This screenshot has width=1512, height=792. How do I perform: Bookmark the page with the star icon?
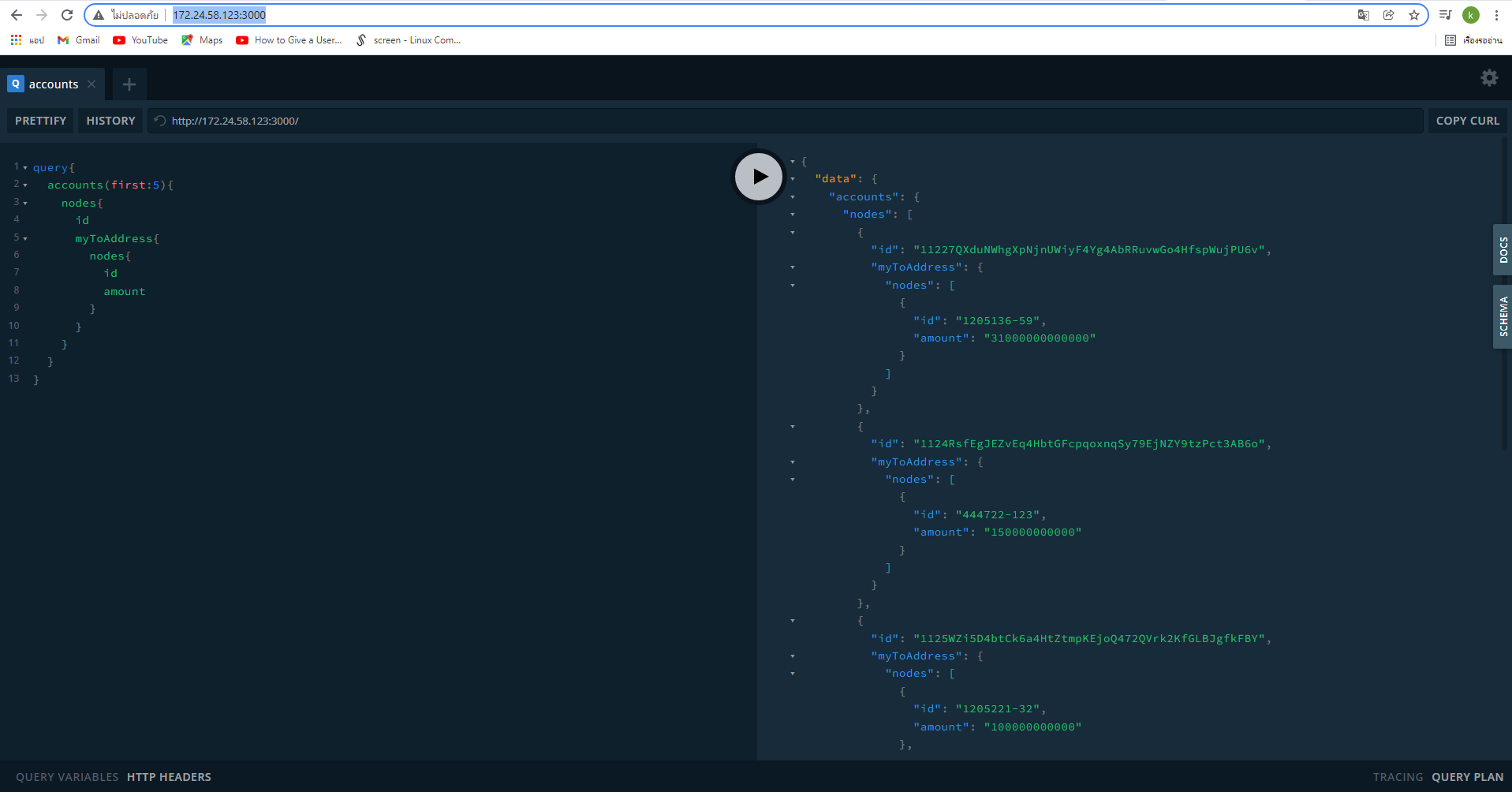click(x=1414, y=14)
